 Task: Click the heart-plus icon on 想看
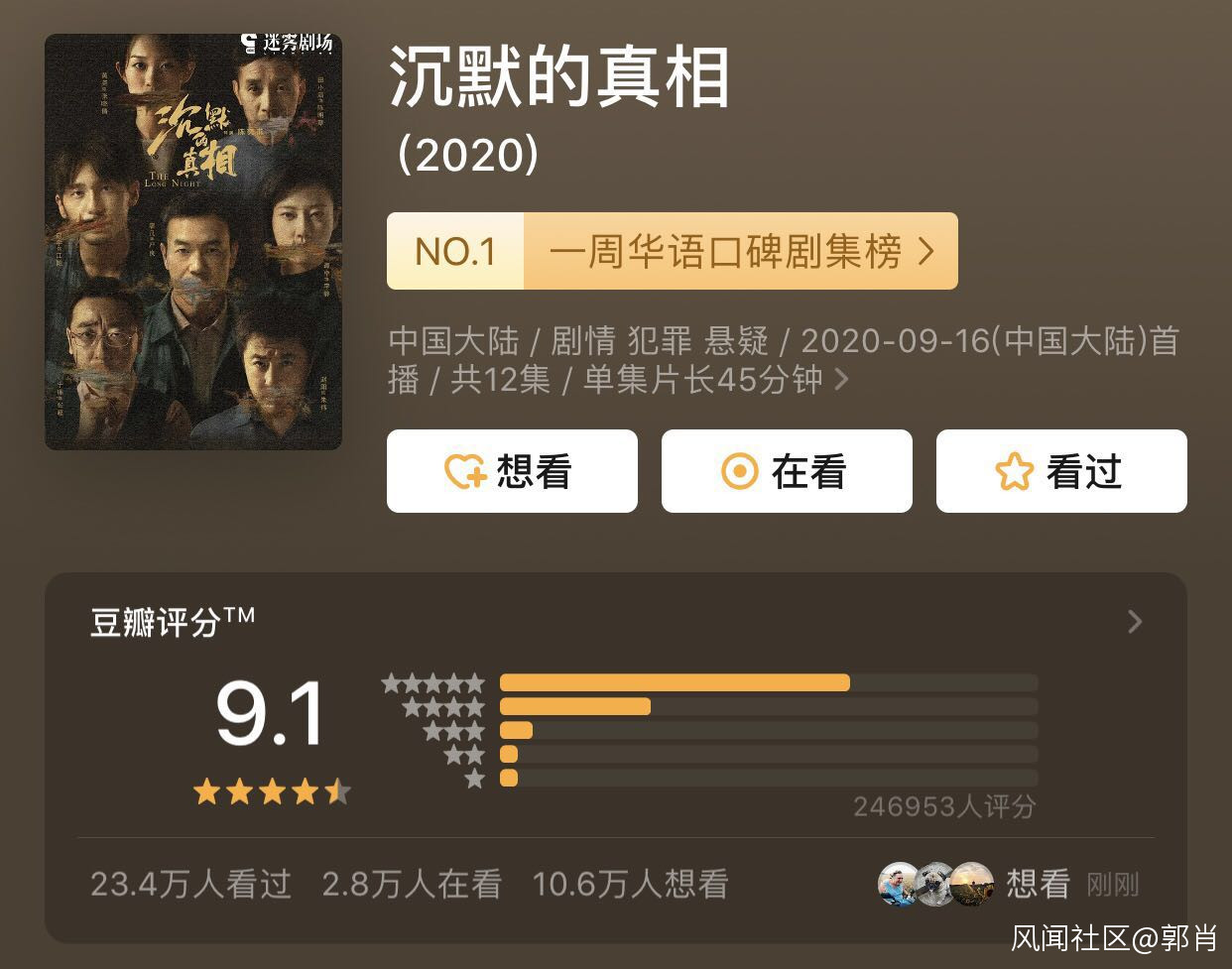click(x=464, y=472)
